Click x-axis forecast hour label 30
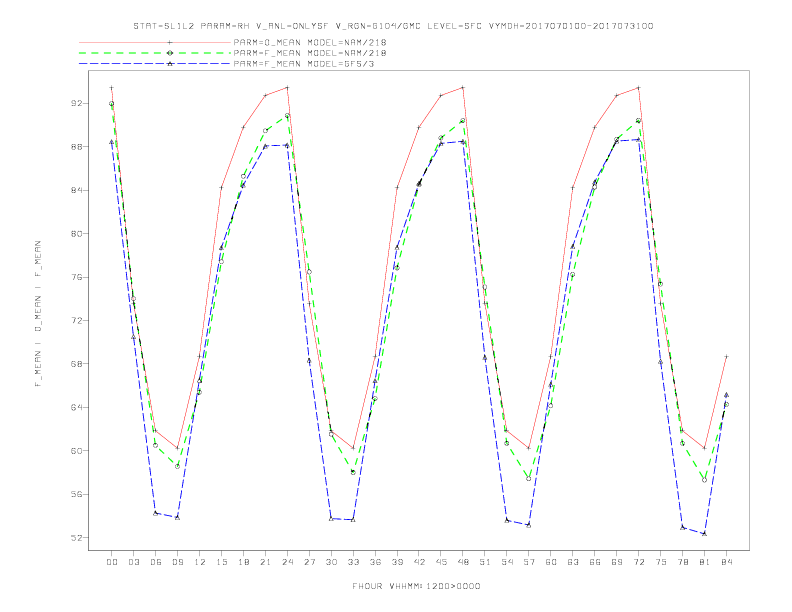 point(331,562)
